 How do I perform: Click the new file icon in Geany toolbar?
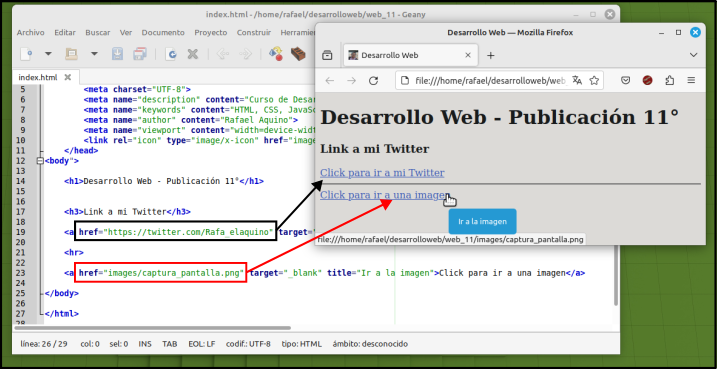coord(27,54)
